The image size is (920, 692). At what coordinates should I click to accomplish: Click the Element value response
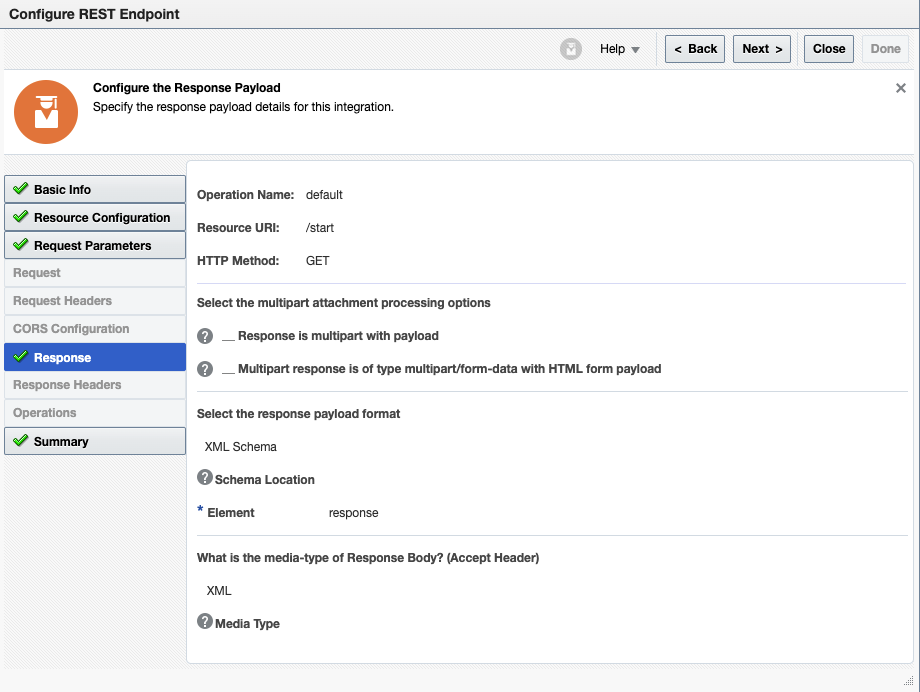tap(353, 513)
